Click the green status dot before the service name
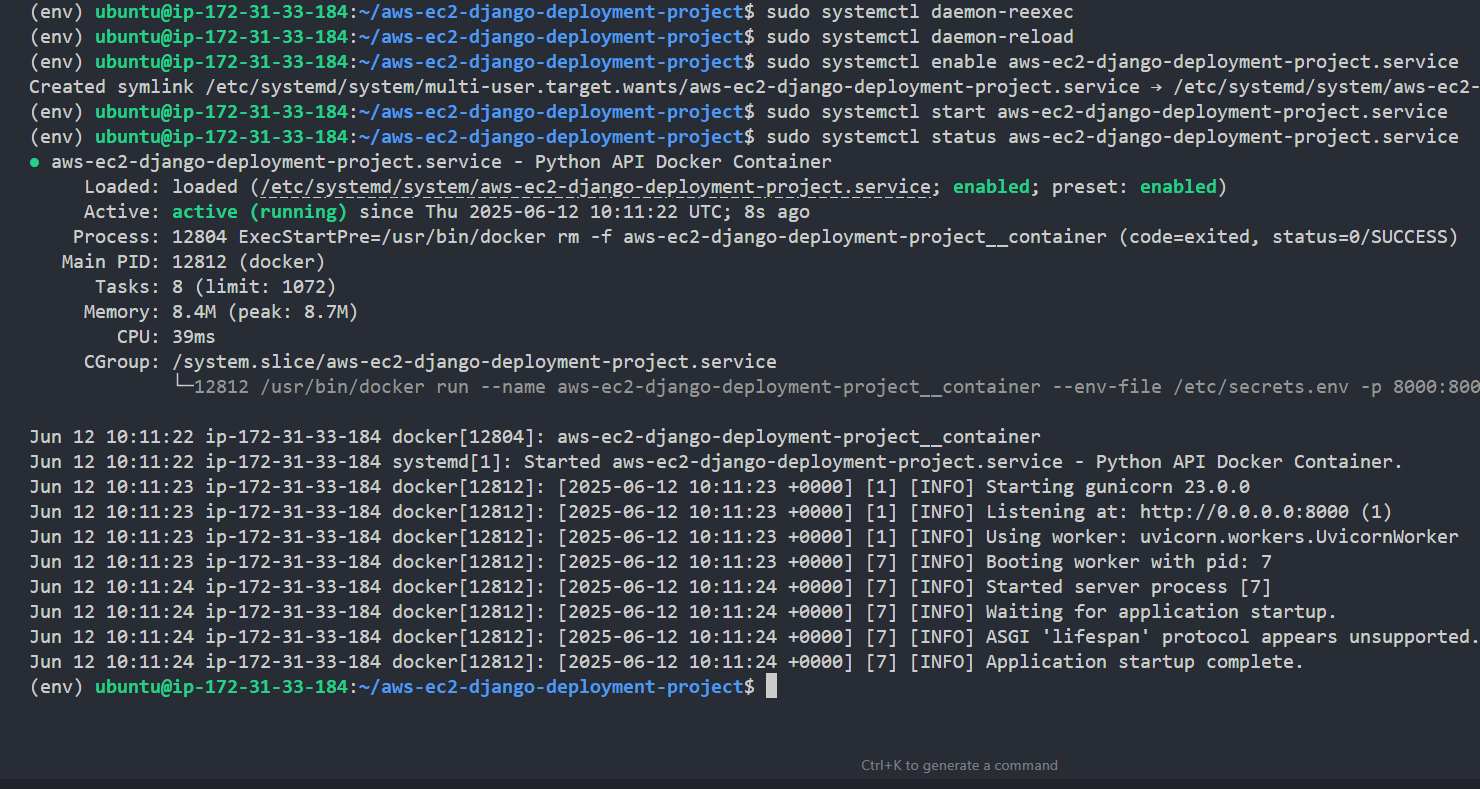Viewport: 1480px width, 789px height. (x=36, y=162)
